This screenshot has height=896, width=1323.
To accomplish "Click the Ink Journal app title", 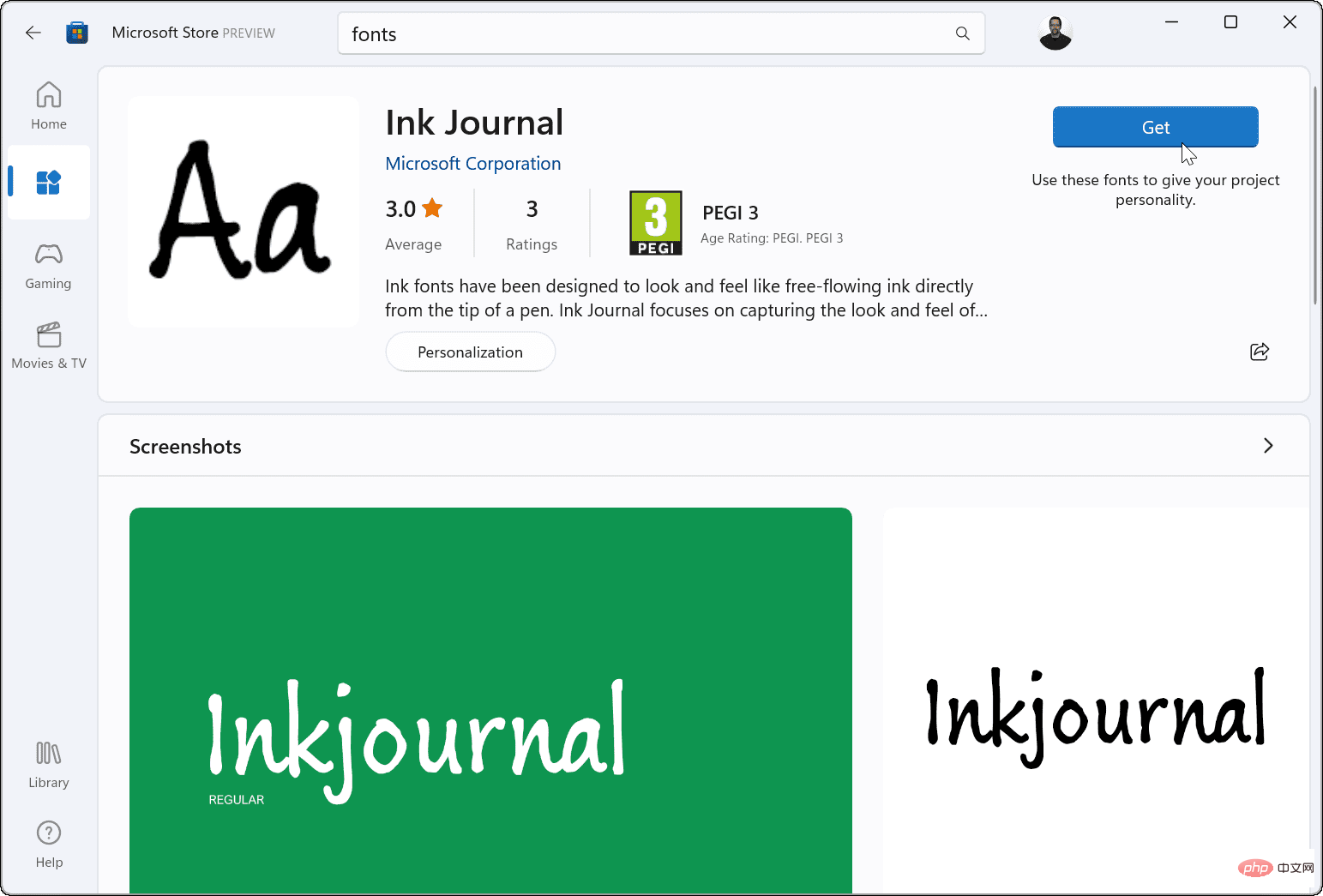I will pos(474,123).
